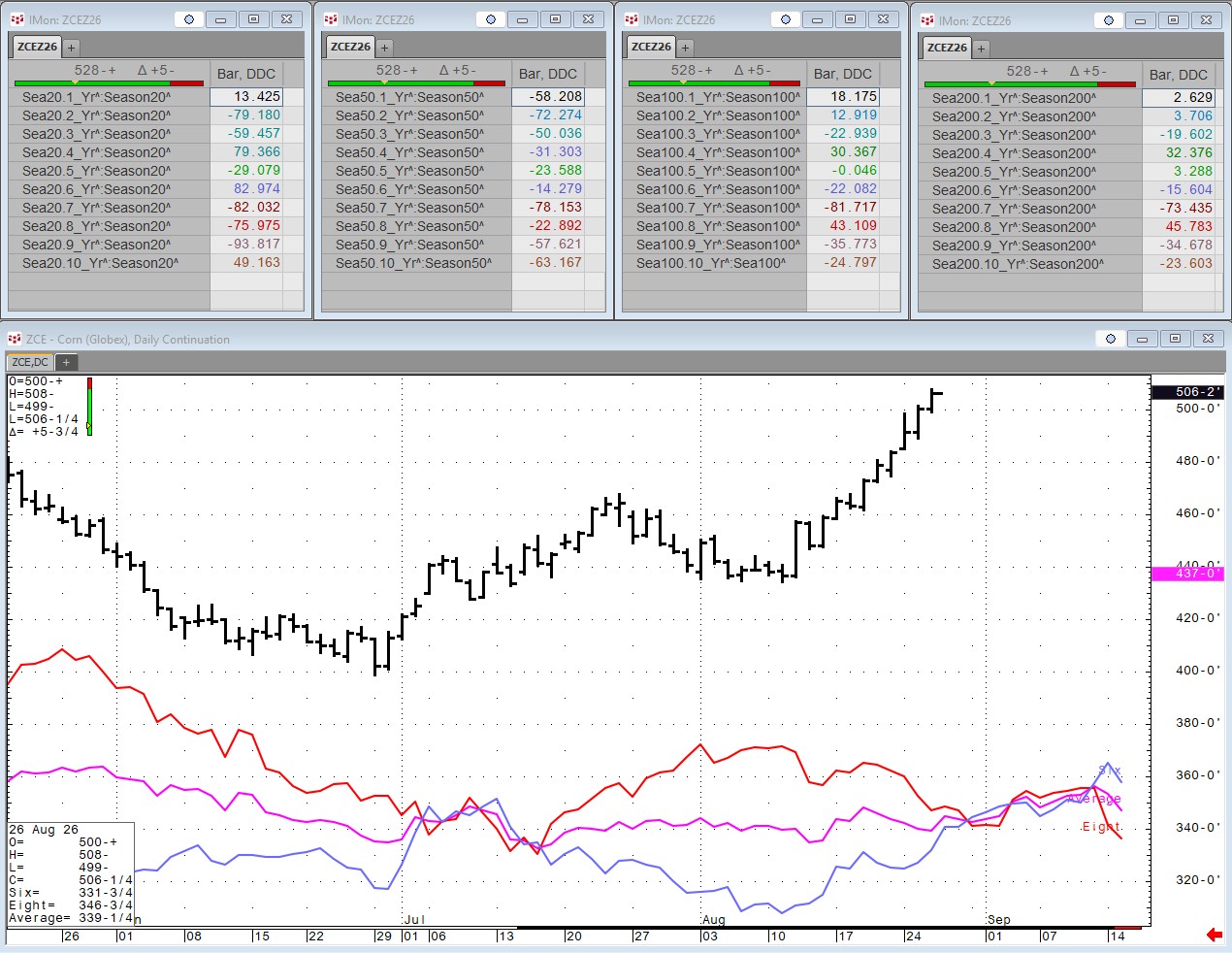Select the Sea100.8_Yr^:Season100^ row
Viewport: 1232px width, 953px height.
coord(714,226)
